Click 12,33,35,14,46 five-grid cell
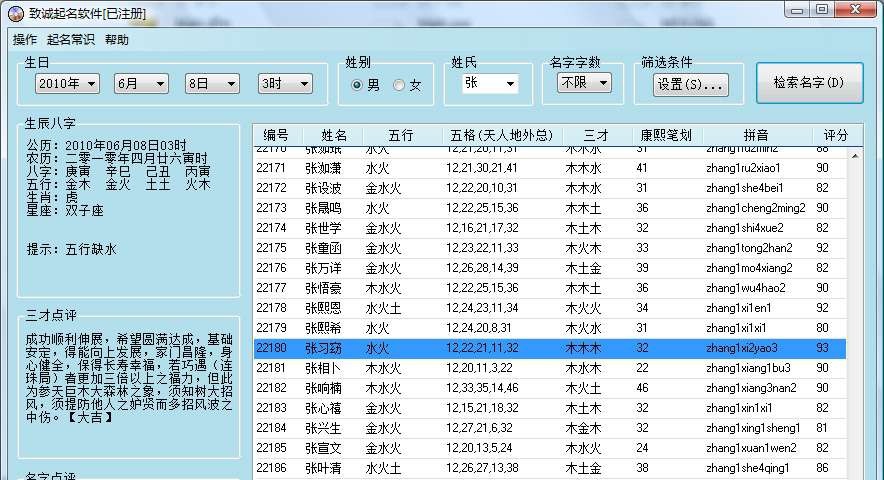Image resolution: width=884 pixels, height=480 pixels. tap(482, 388)
